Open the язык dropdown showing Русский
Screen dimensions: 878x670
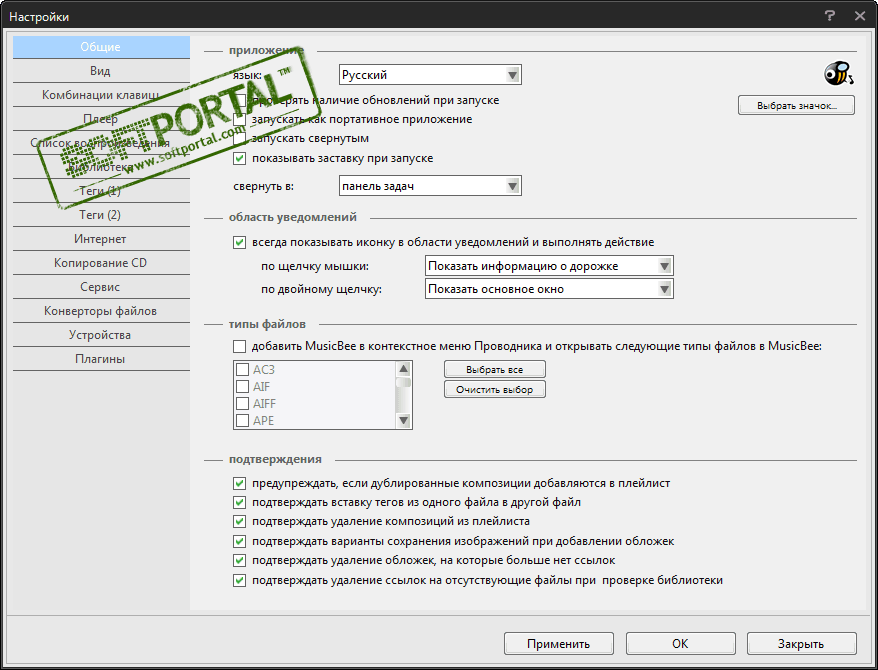tap(430, 74)
